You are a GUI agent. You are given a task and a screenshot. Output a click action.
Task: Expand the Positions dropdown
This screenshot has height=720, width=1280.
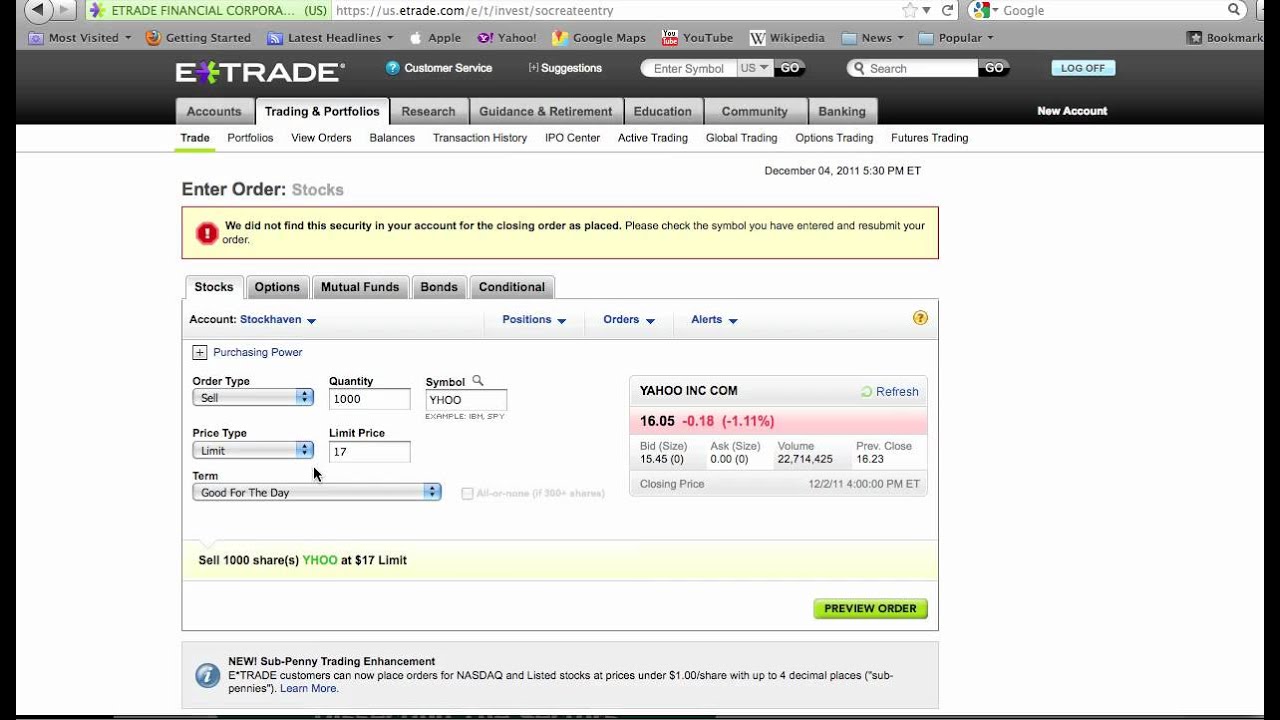click(534, 320)
